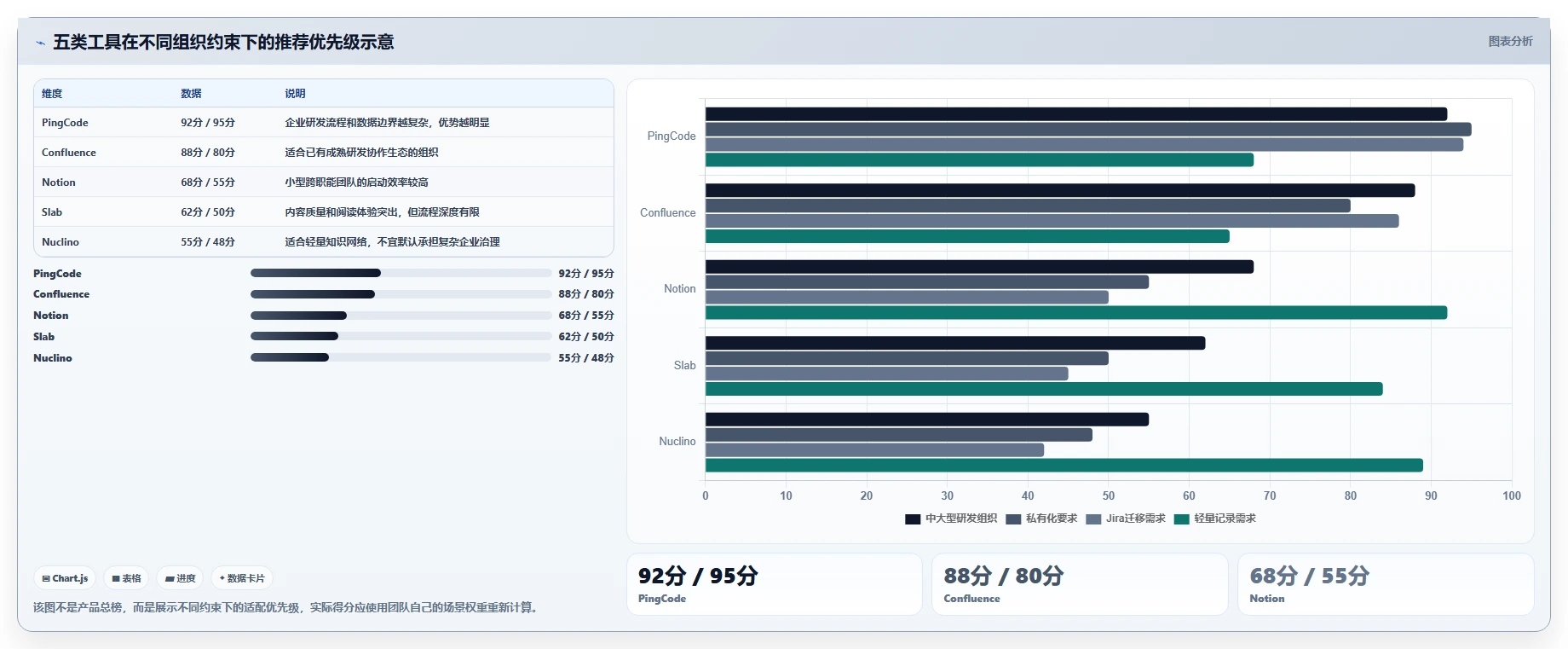The width and height of the screenshot is (1568, 649).
Task: Click the PingCode 92分 / 95分 data card
Action: coord(775,584)
